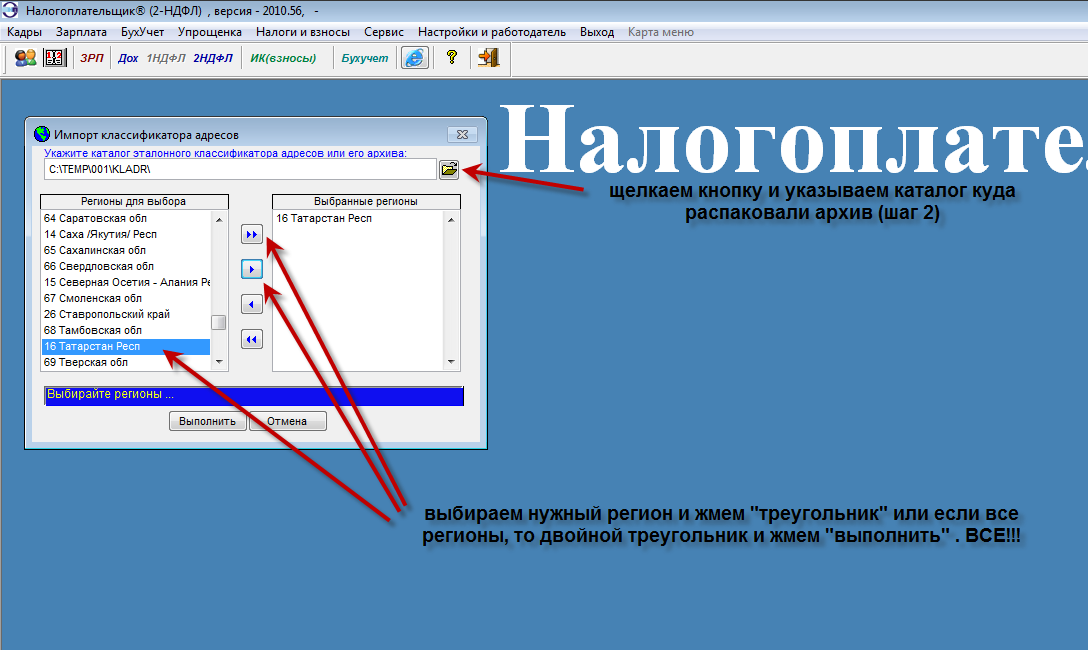Open the employees (two people) toolbar icon
This screenshot has width=1088, height=650.
[26, 58]
